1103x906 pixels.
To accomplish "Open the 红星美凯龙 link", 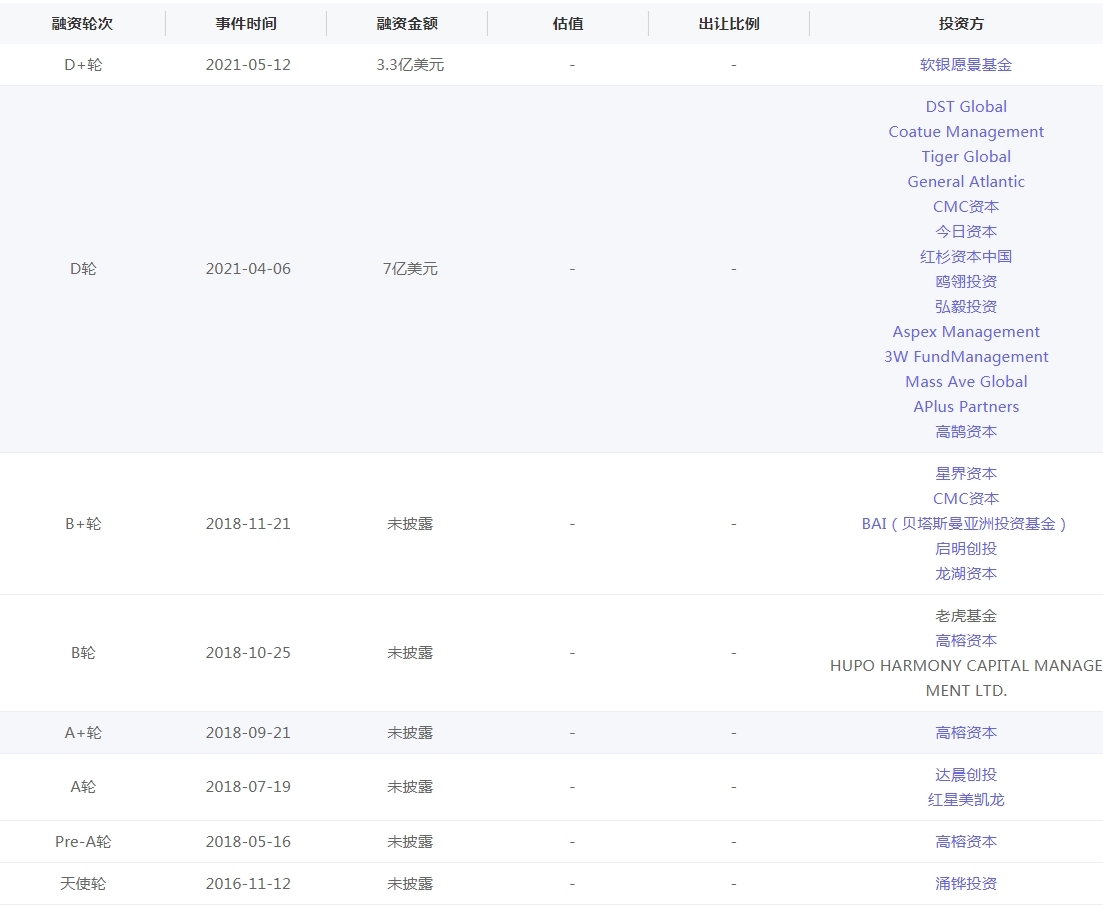I will tap(966, 800).
